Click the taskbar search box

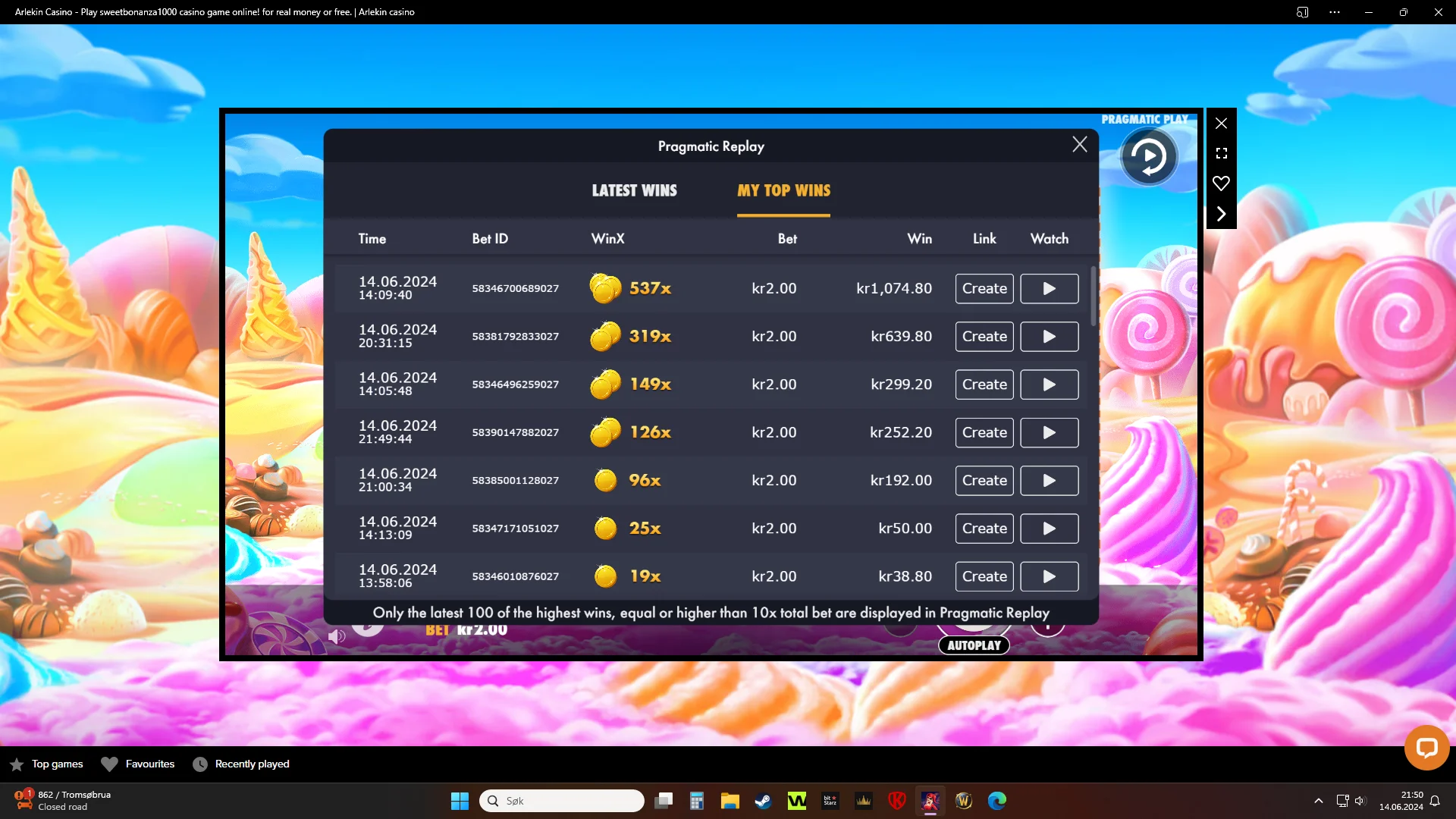[x=562, y=801]
